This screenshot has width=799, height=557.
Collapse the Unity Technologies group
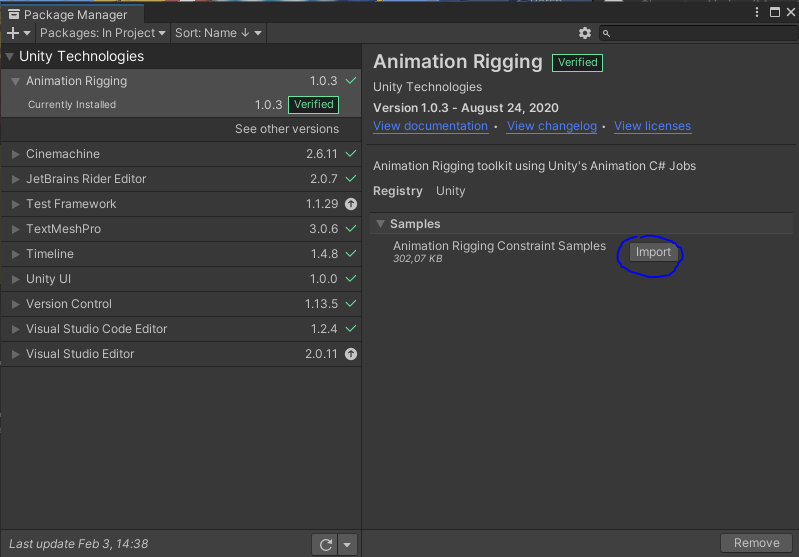tap(10, 57)
